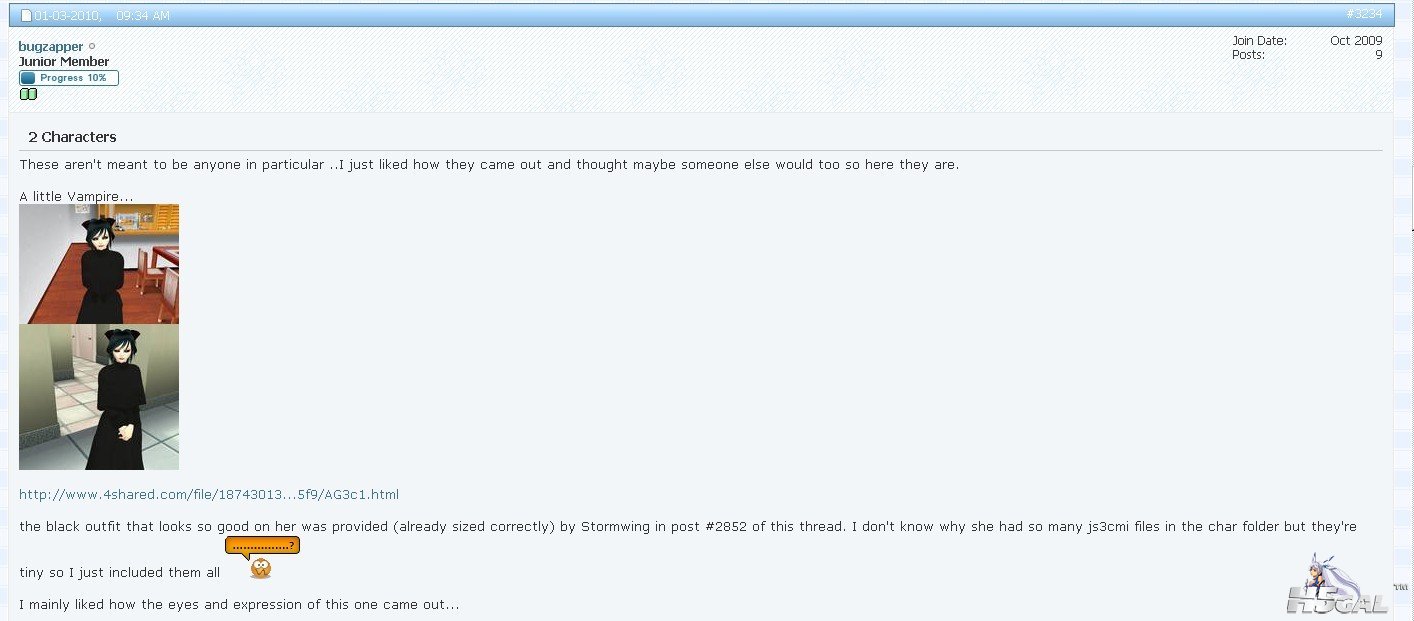The width and height of the screenshot is (1414, 621).
Task: Click the "2 Characters" post title
Action: (72, 137)
